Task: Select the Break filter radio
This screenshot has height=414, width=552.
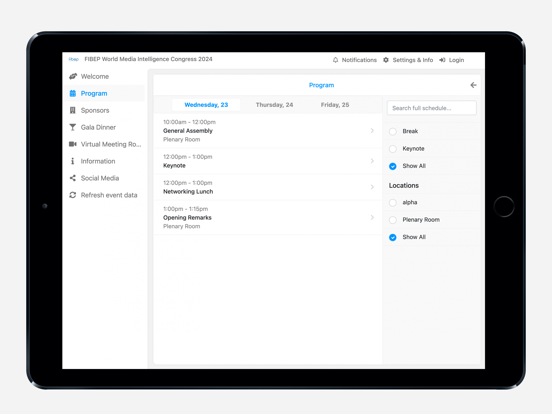Action: point(393,132)
